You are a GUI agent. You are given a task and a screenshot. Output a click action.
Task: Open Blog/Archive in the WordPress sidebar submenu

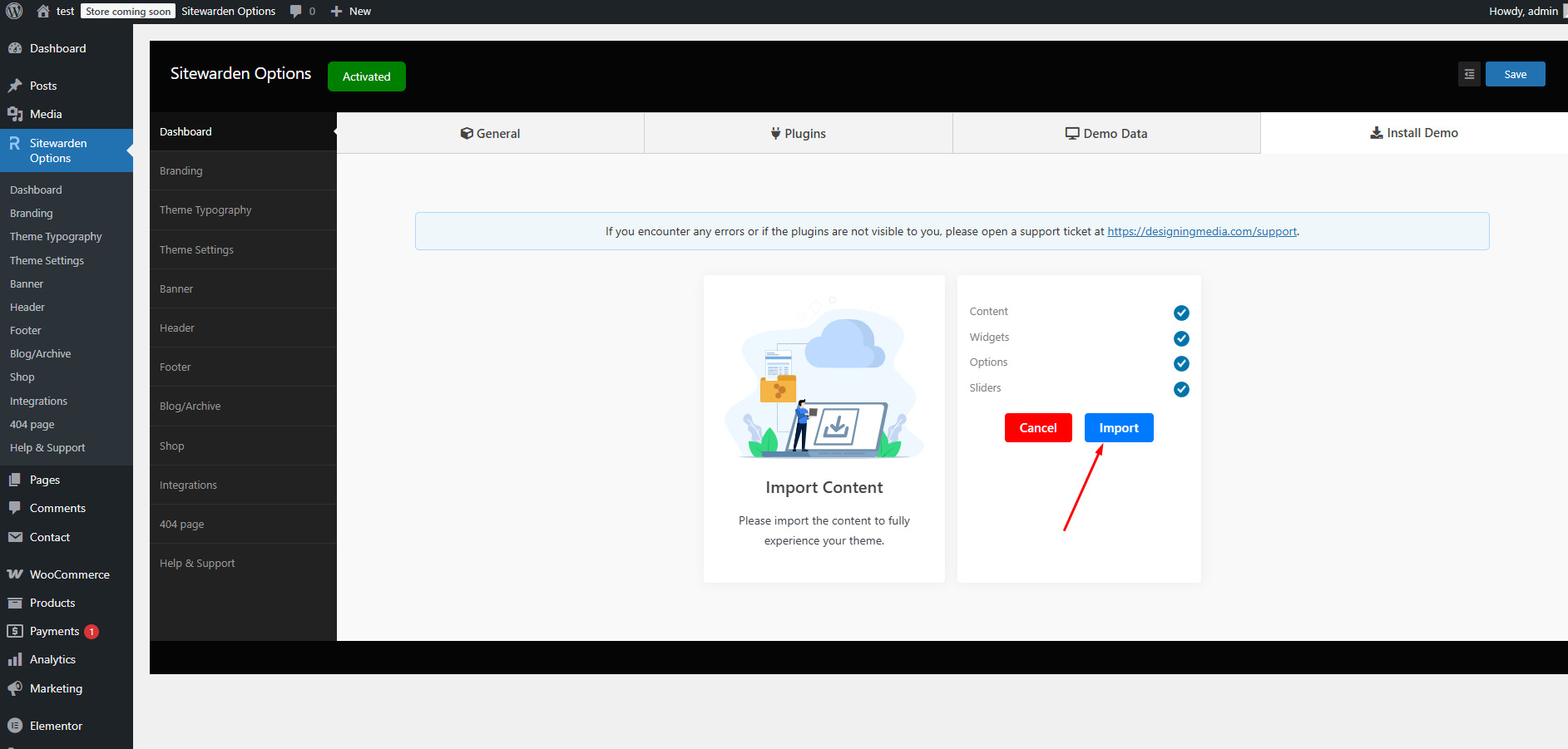coord(41,353)
